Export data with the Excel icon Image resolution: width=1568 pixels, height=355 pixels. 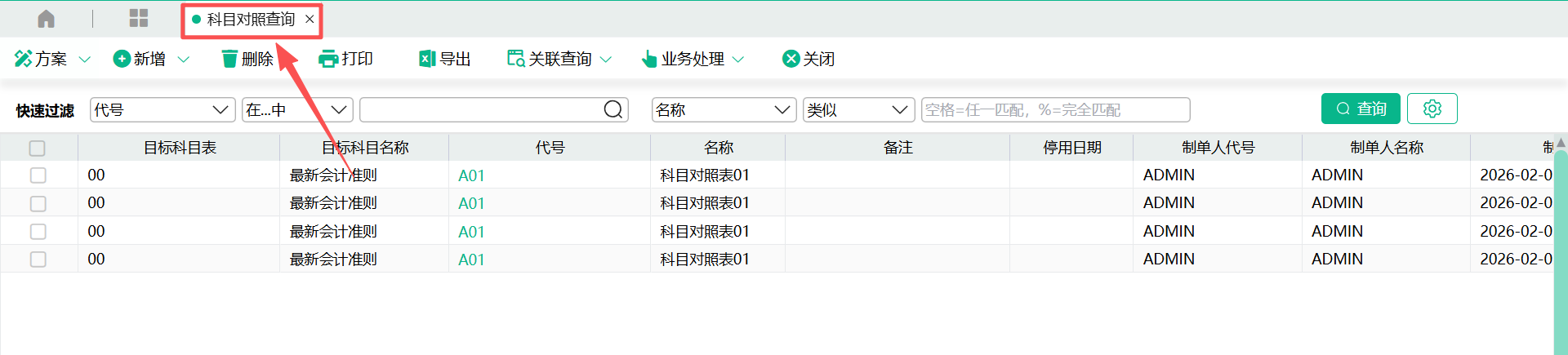[426, 59]
